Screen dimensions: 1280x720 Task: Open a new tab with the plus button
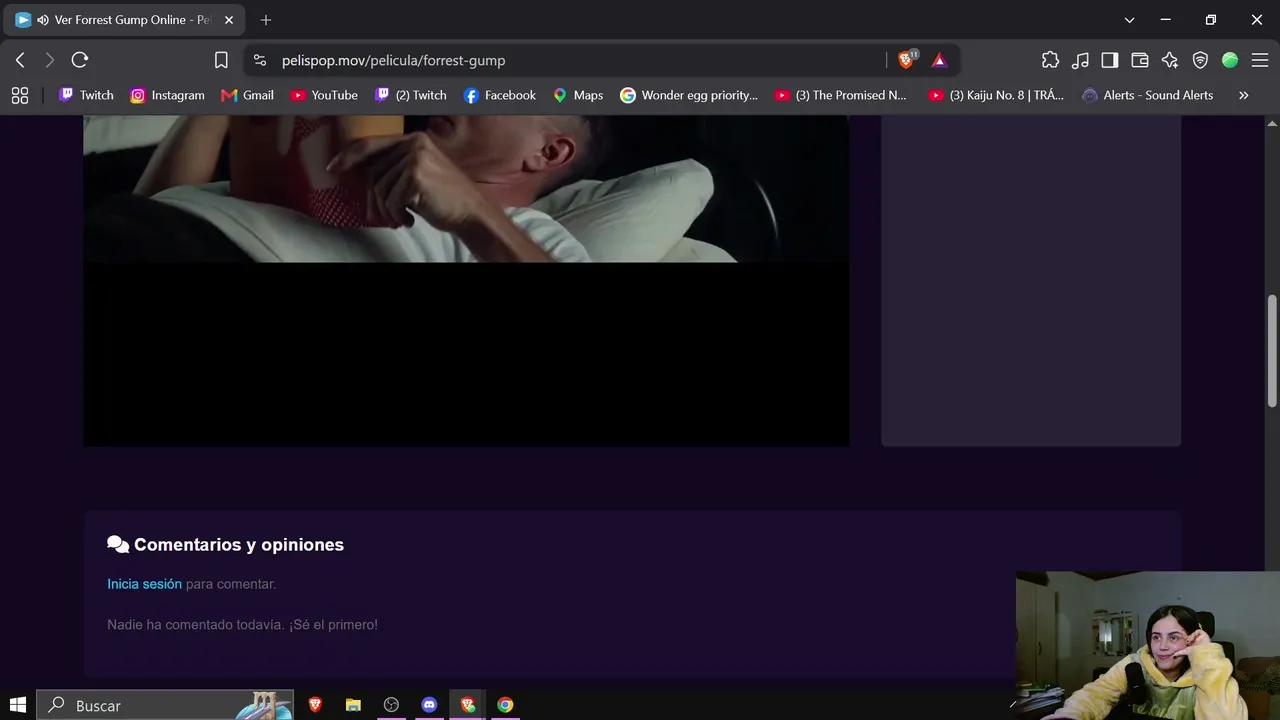click(x=266, y=20)
